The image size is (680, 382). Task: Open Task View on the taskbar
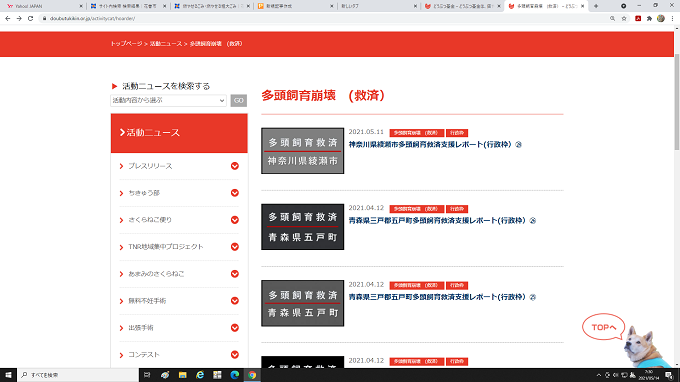coord(147,375)
